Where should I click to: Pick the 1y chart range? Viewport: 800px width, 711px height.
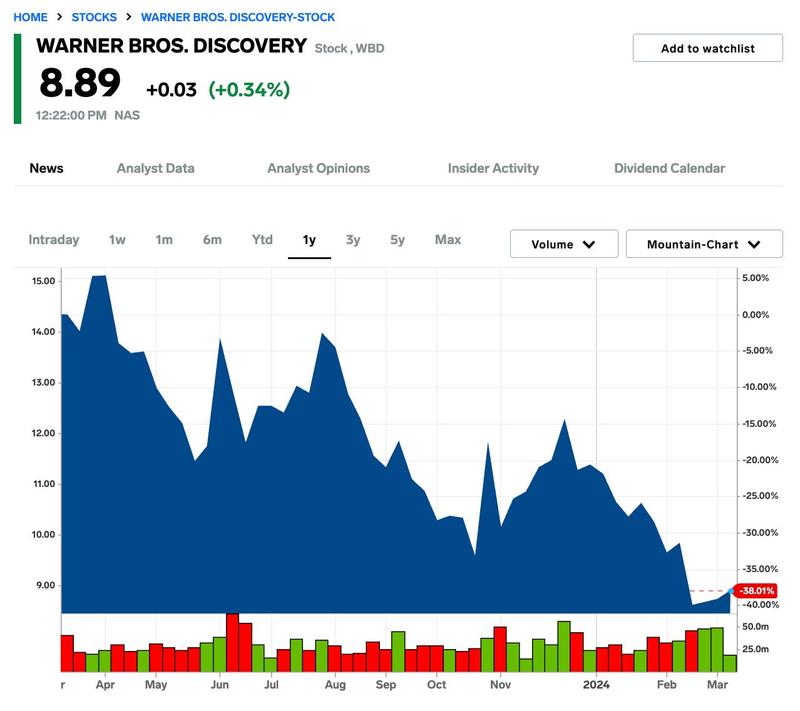pyautogui.click(x=309, y=240)
